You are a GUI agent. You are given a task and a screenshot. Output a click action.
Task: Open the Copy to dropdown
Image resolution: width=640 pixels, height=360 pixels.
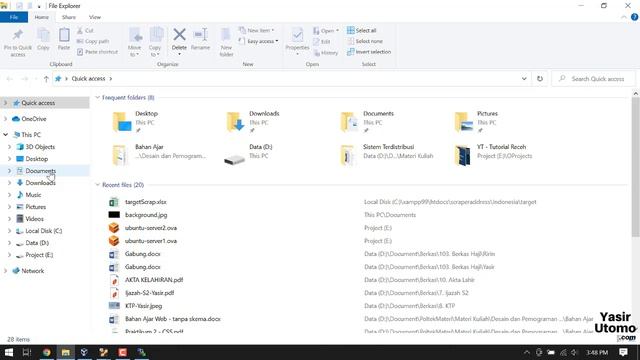point(155,54)
